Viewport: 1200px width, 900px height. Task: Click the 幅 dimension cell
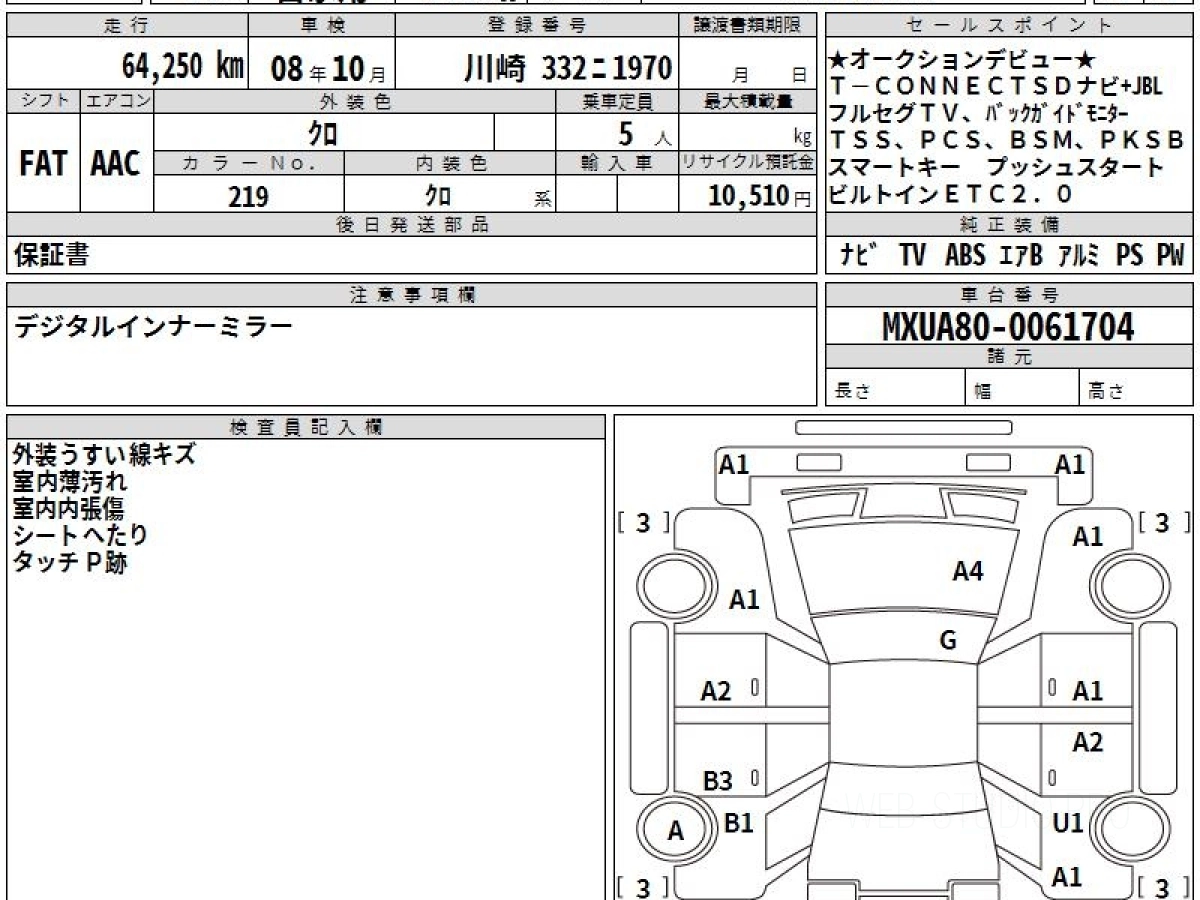[1022, 389]
